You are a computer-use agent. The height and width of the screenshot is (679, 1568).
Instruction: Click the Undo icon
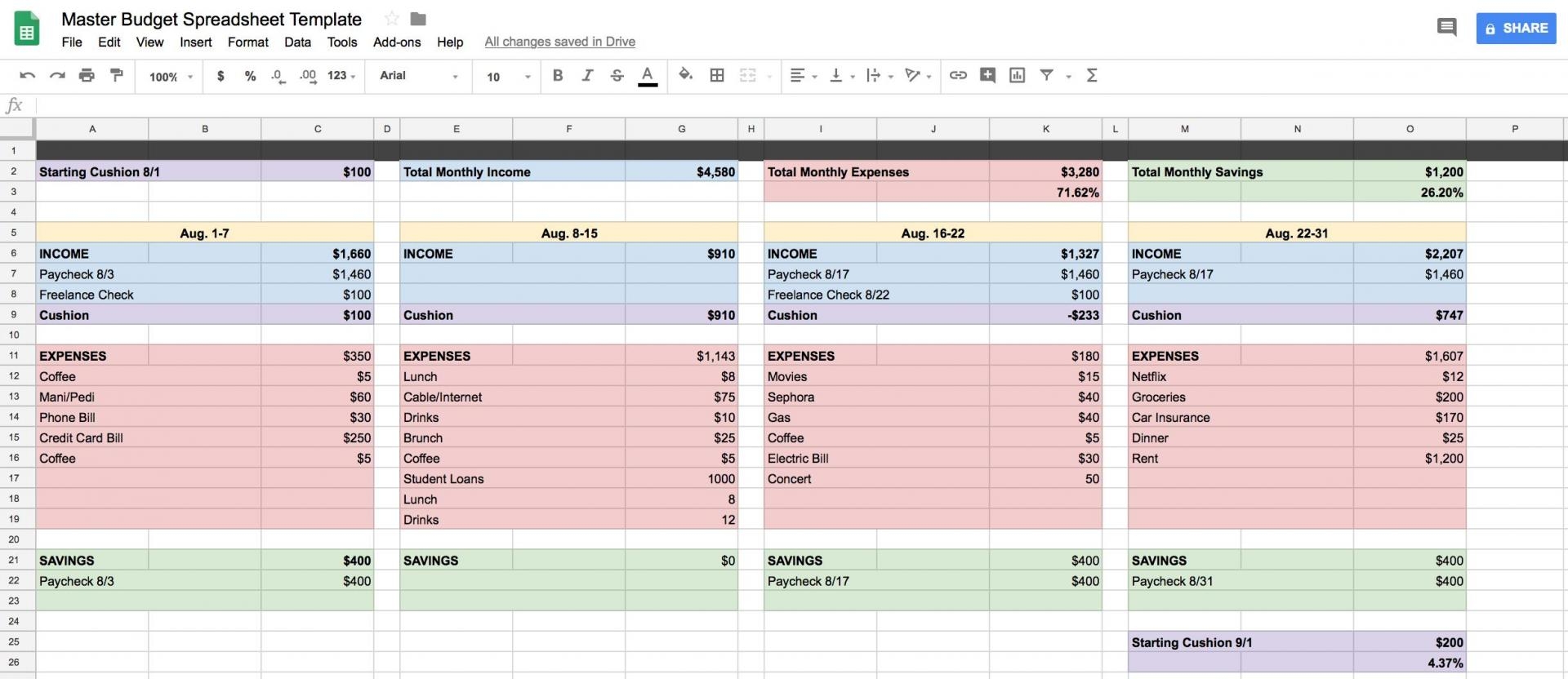pyautogui.click(x=27, y=76)
